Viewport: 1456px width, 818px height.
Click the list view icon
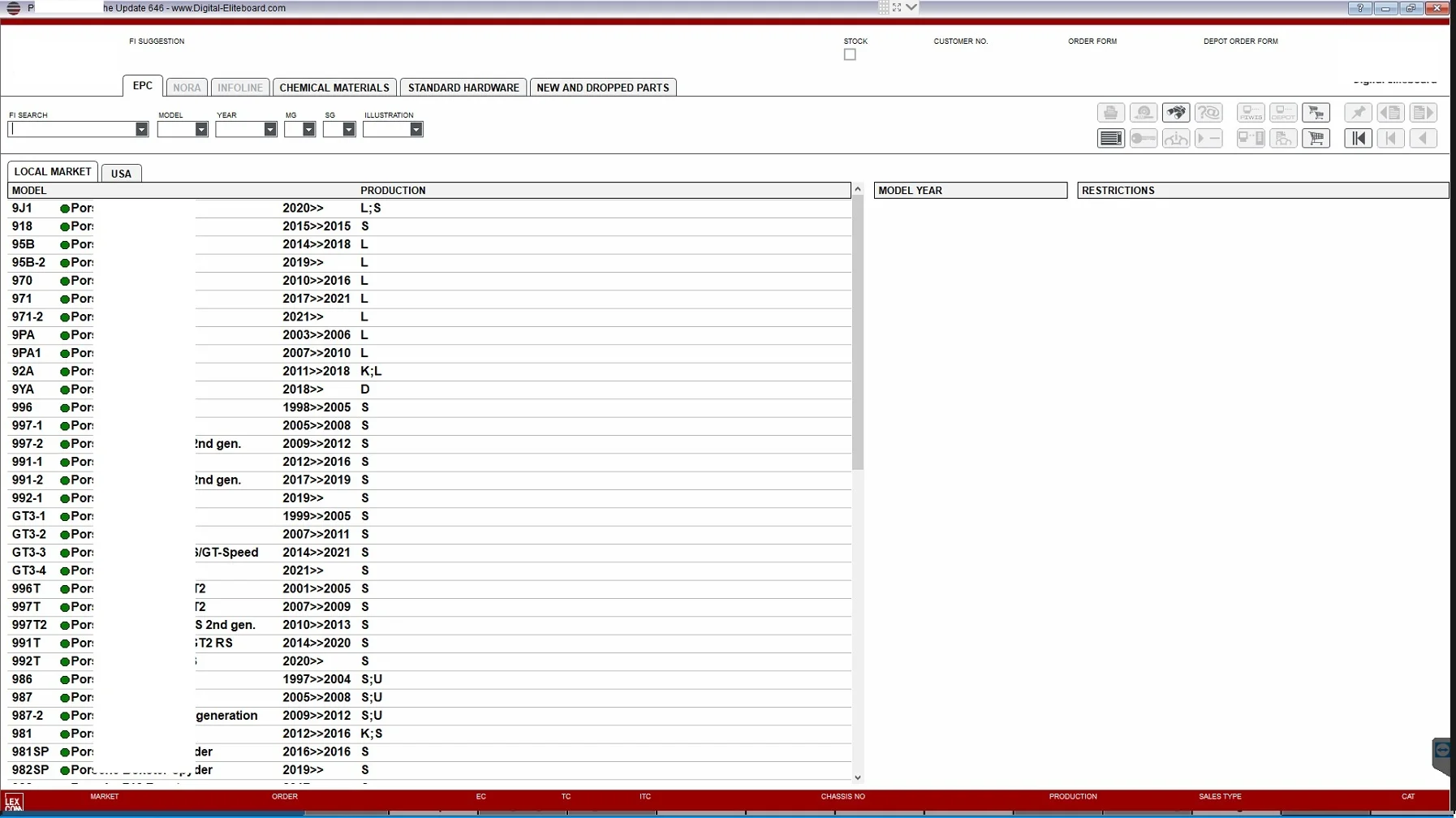click(x=1110, y=139)
